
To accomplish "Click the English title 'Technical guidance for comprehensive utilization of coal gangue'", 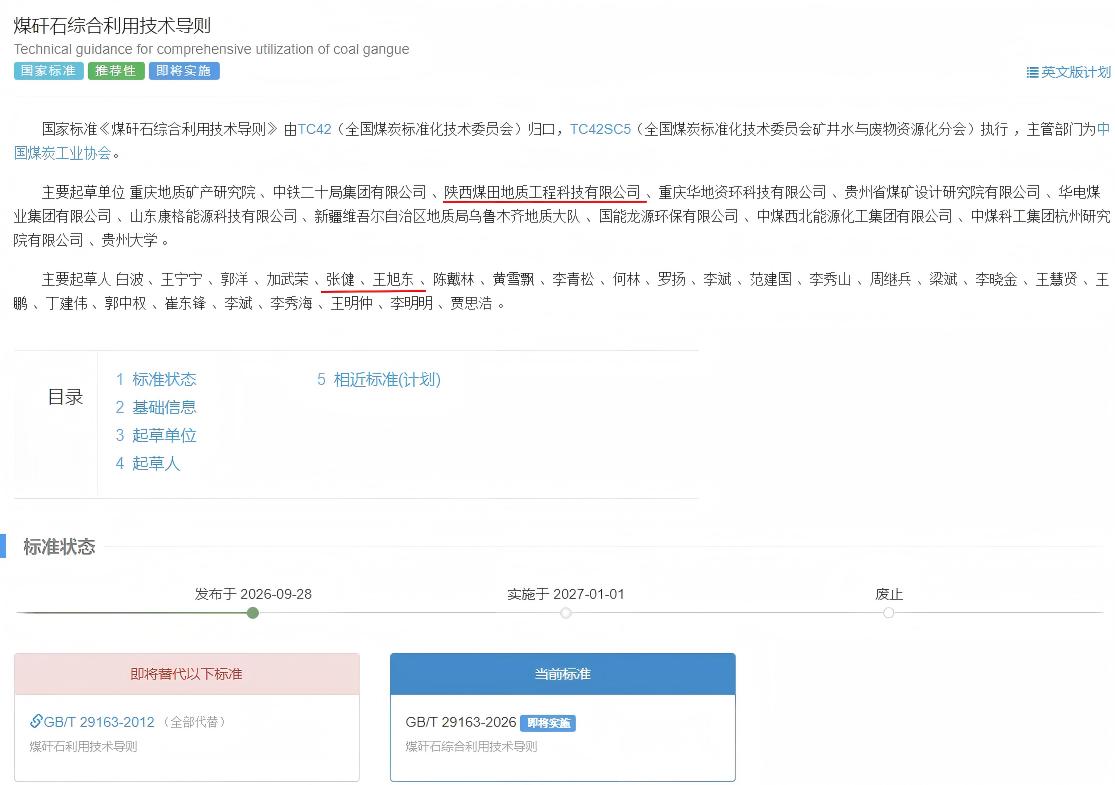I will pos(211,49).
